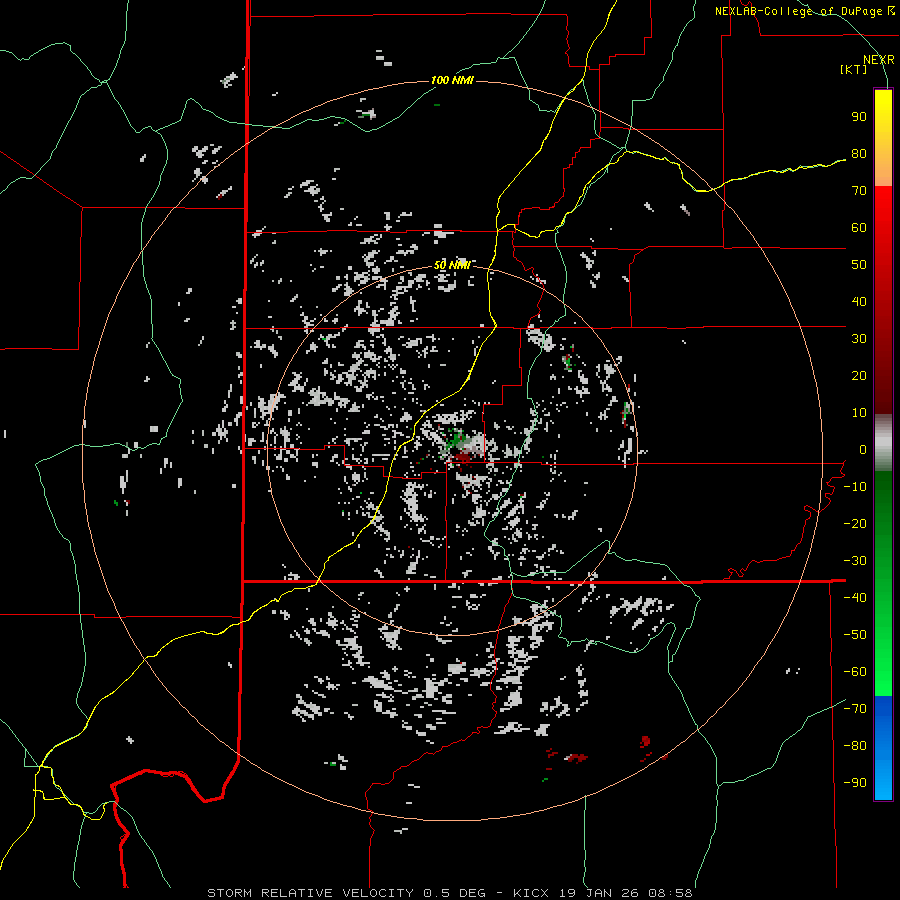900x900 pixels.
Task: Select the 100 NMI range ring label
Action: pyautogui.click(x=452, y=80)
